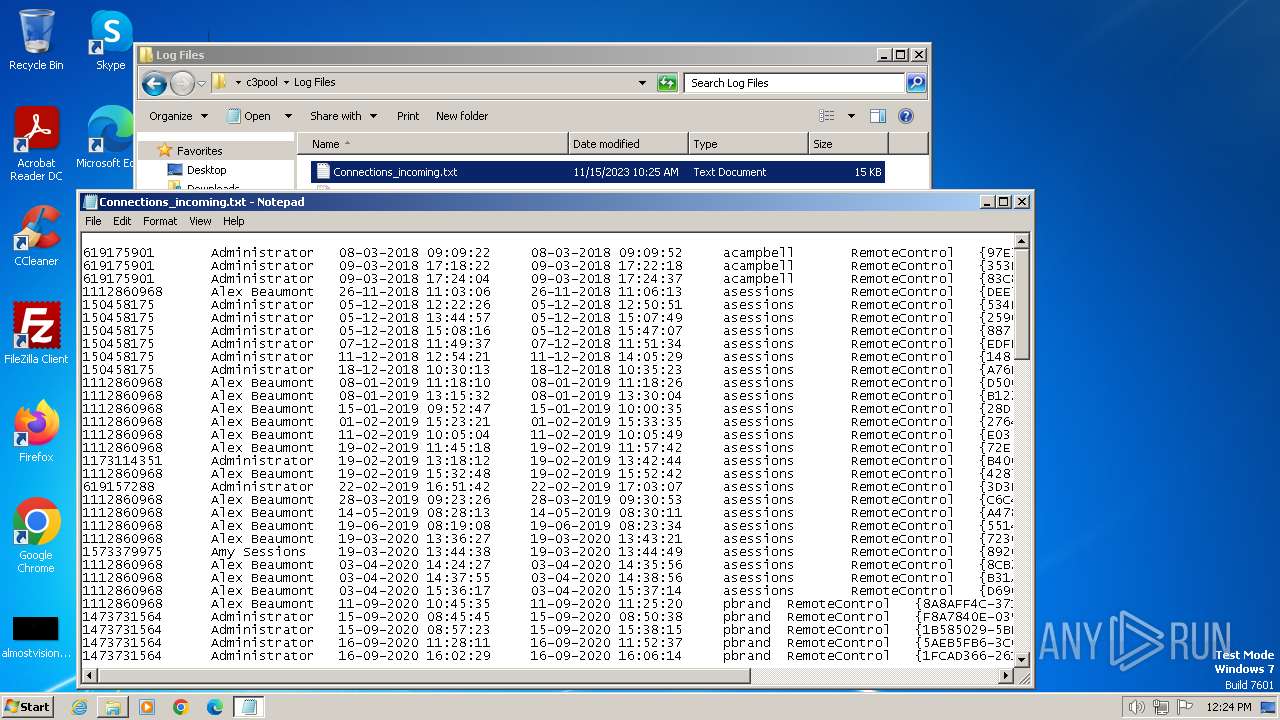Click the Forward arrow in Explorer
Viewport: 1280px width, 720px height.
[x=181, y=83]
